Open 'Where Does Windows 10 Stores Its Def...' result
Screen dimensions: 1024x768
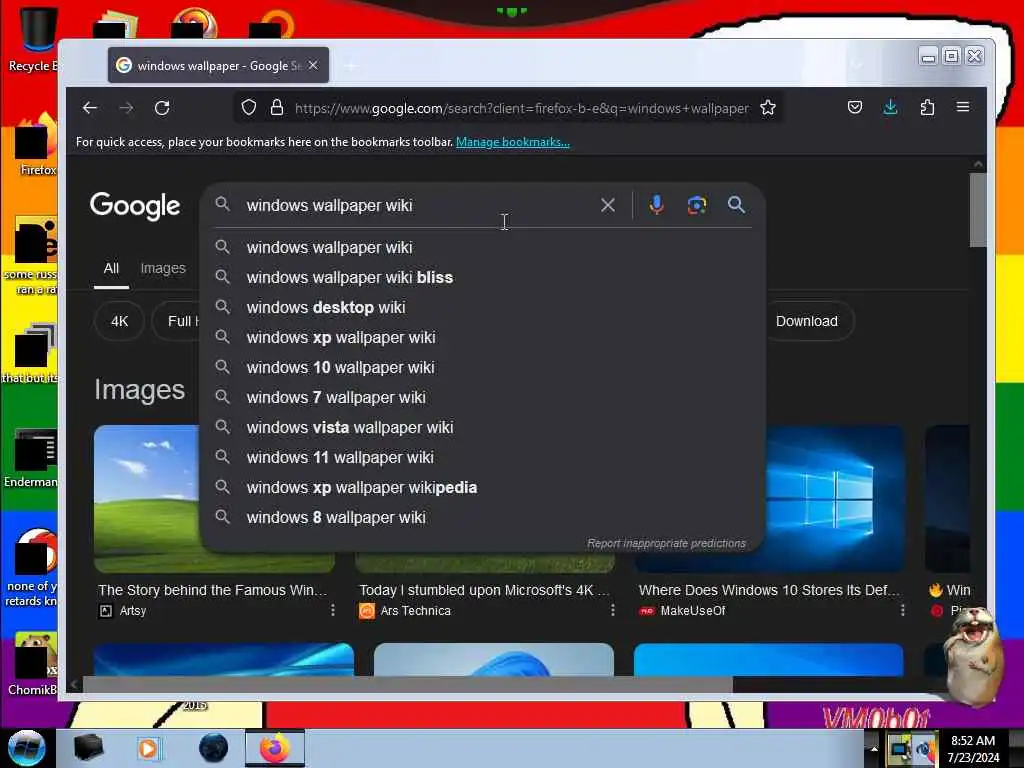[x=769, y=590]
